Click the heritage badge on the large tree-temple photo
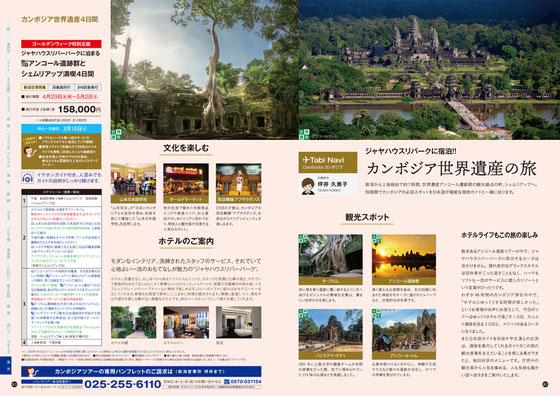The image size is (560, 396). 116,134
